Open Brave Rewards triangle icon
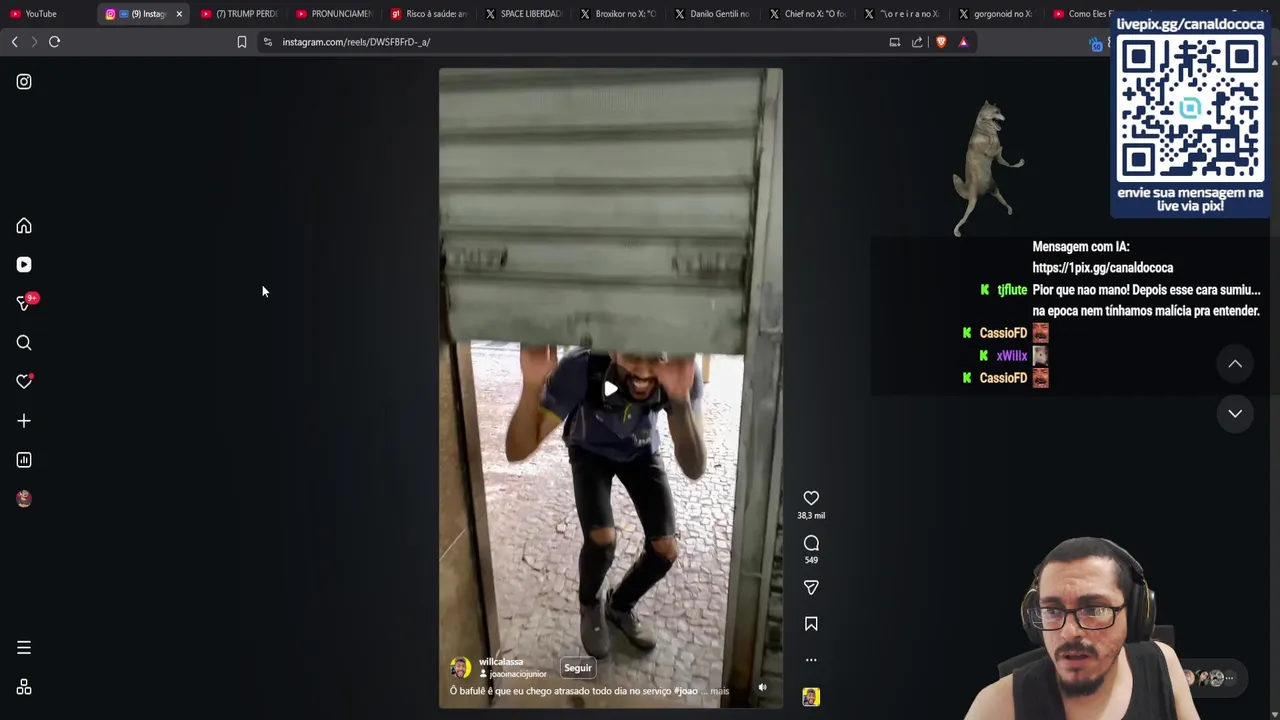 click(x=963, y=42)
